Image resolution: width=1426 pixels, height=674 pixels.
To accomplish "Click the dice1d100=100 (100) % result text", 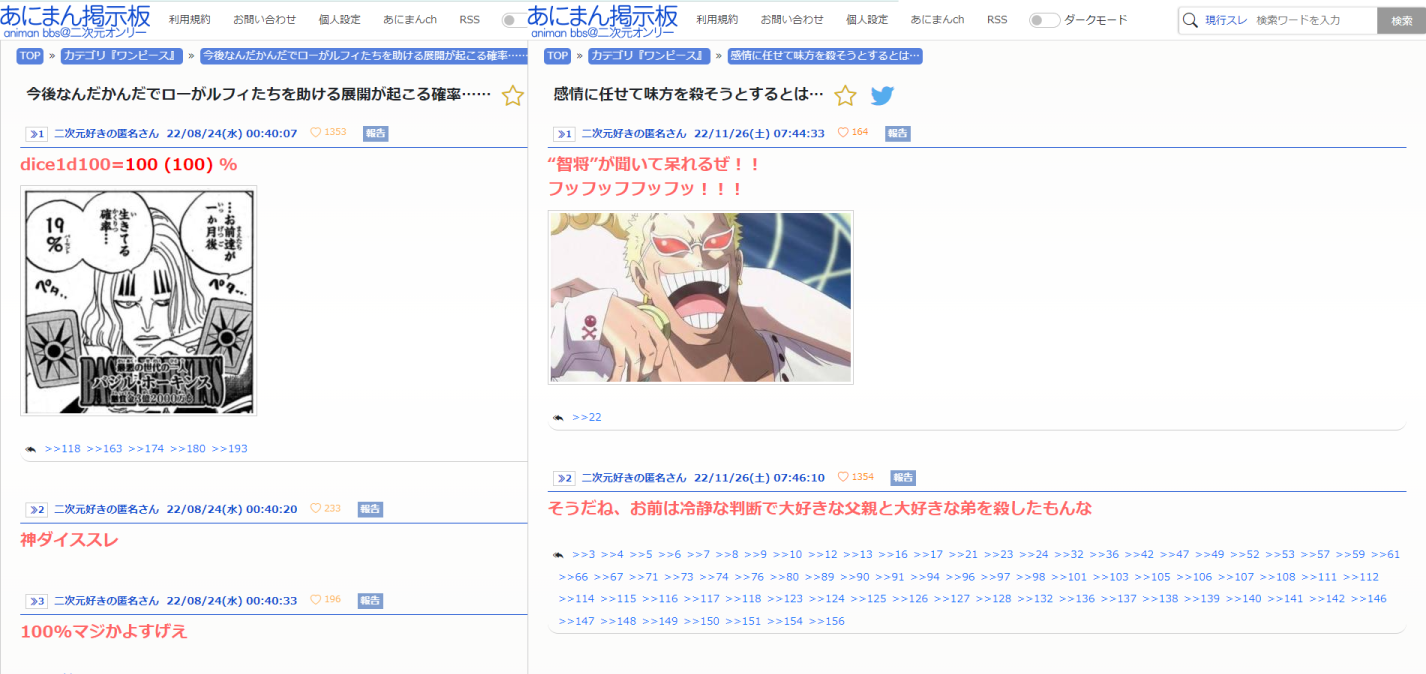I will tap(129, 164).
